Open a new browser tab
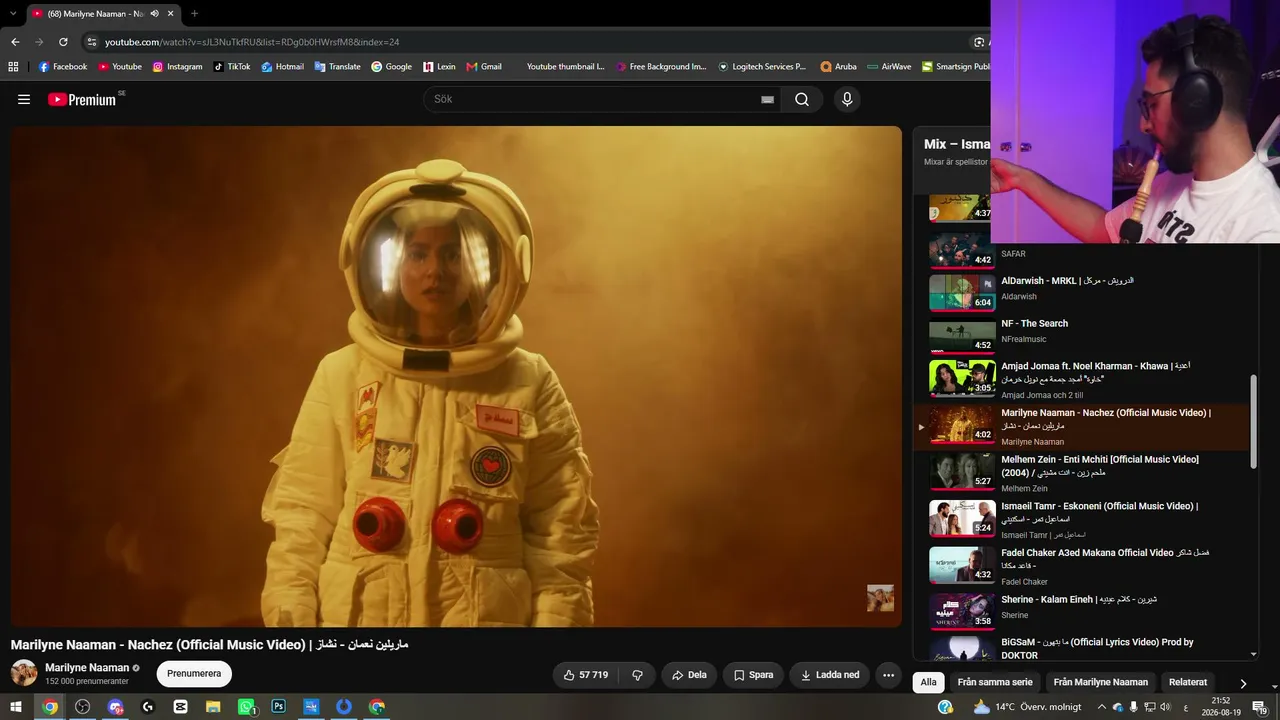The image size is (1280, 720). pos(194,14)
